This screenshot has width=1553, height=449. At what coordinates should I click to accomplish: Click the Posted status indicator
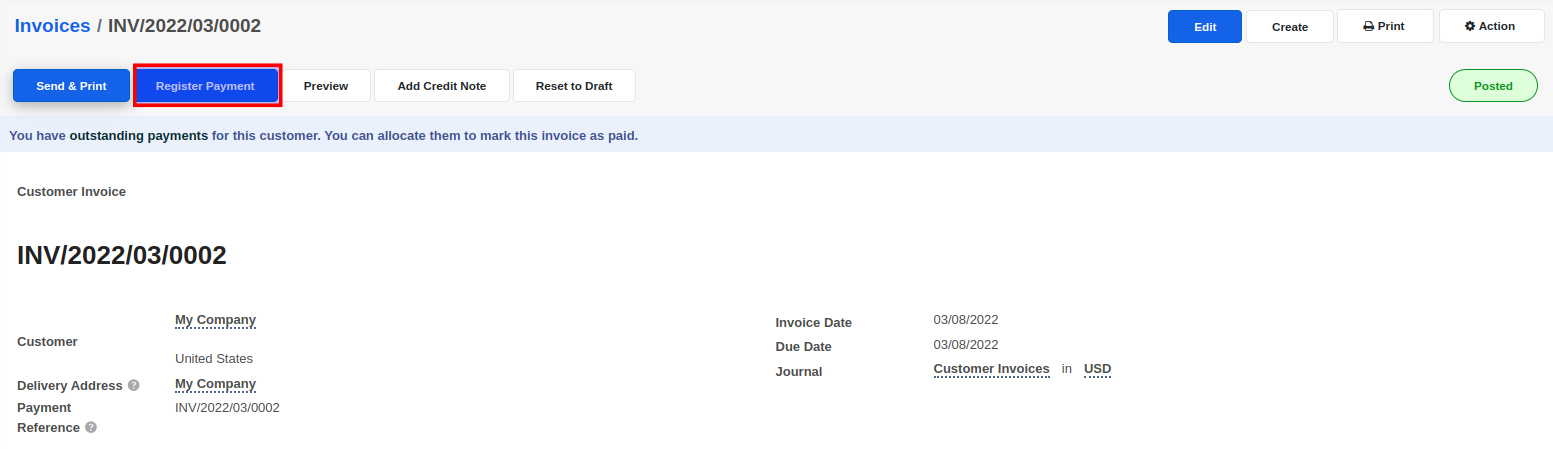click(x=1492, y=86)
